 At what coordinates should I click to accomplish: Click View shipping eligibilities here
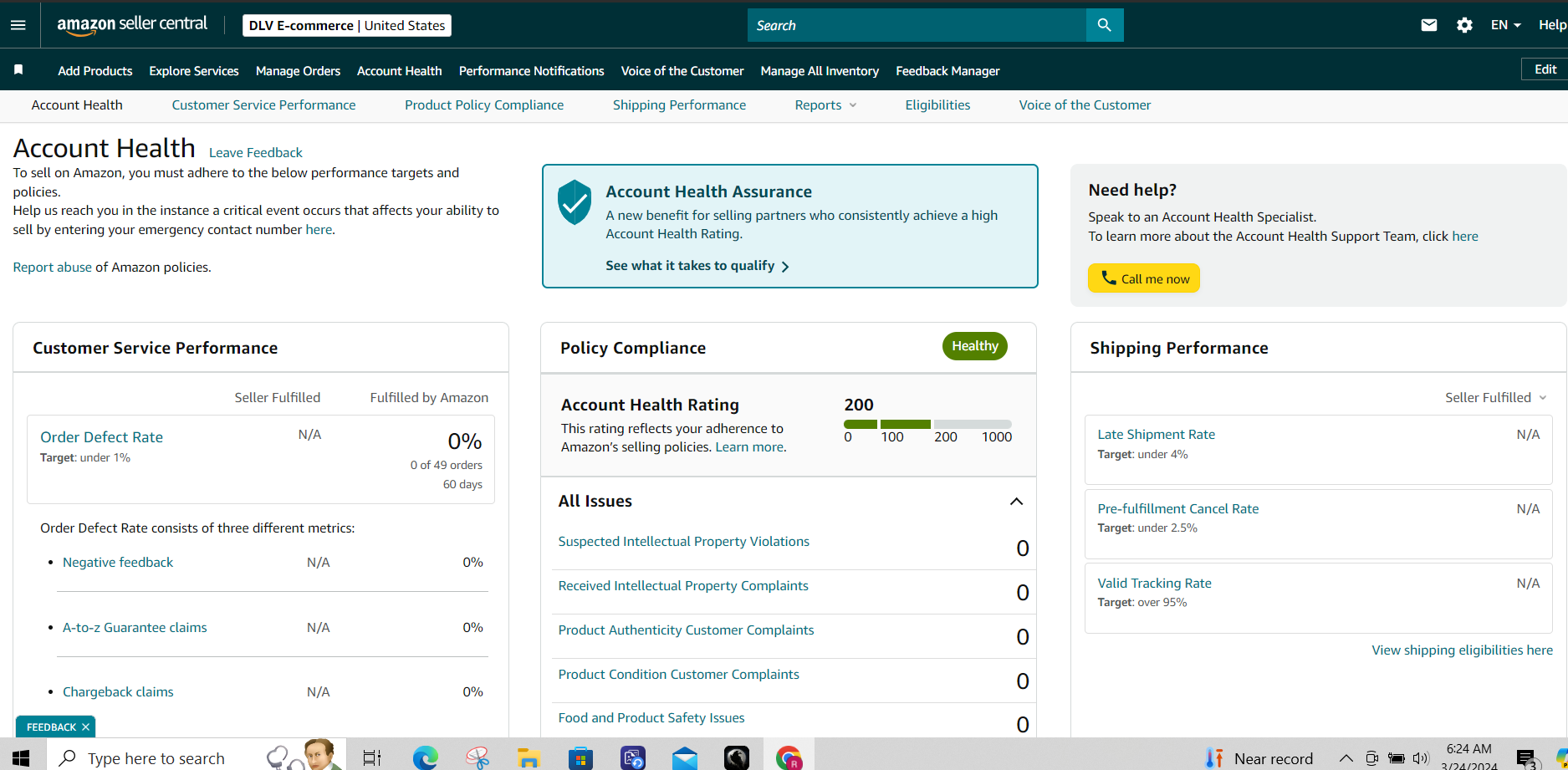pos(1462,650)
